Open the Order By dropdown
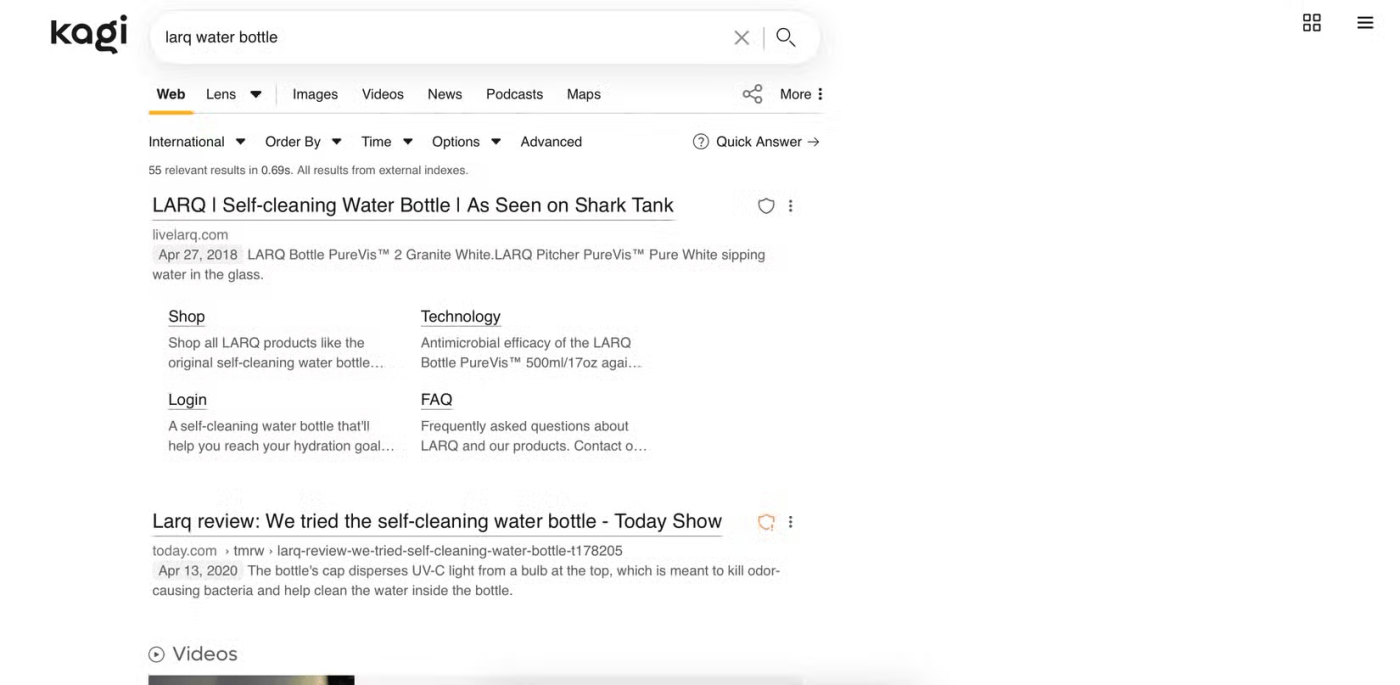Image resolution: width=1400 pixels, height=685 pixels. tap(303, 142)
